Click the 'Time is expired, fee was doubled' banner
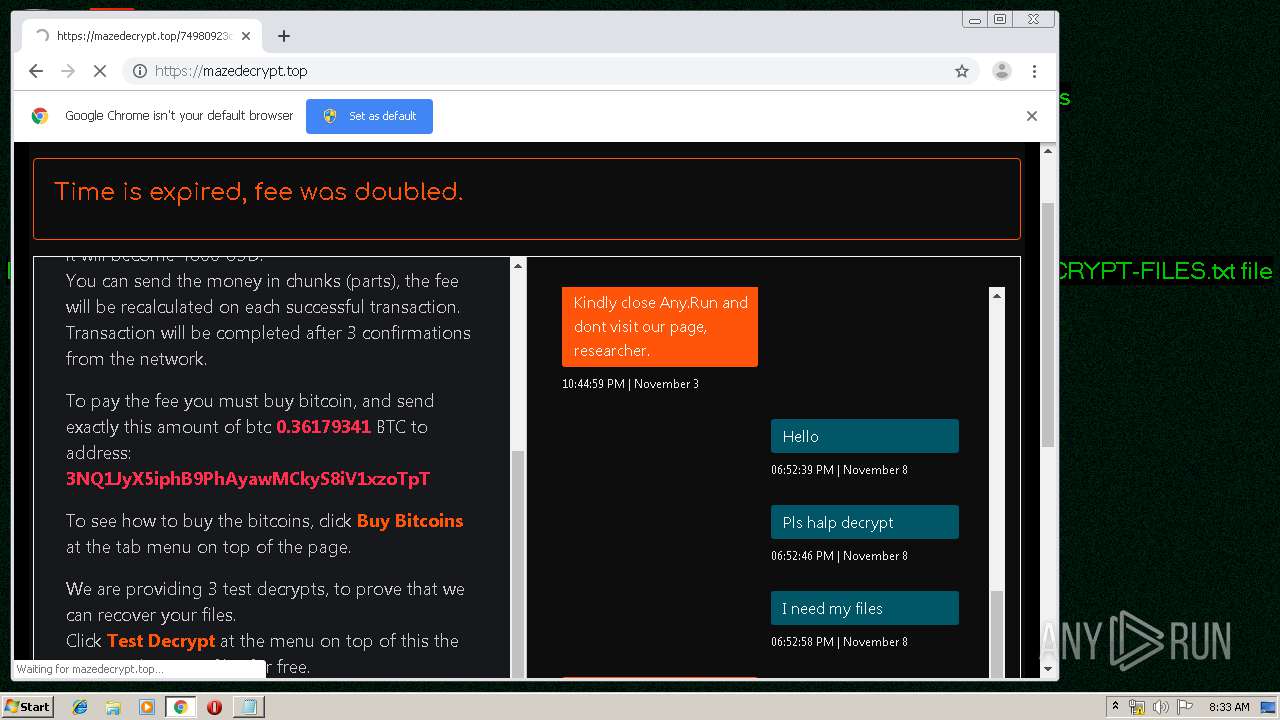 point(527,198)
